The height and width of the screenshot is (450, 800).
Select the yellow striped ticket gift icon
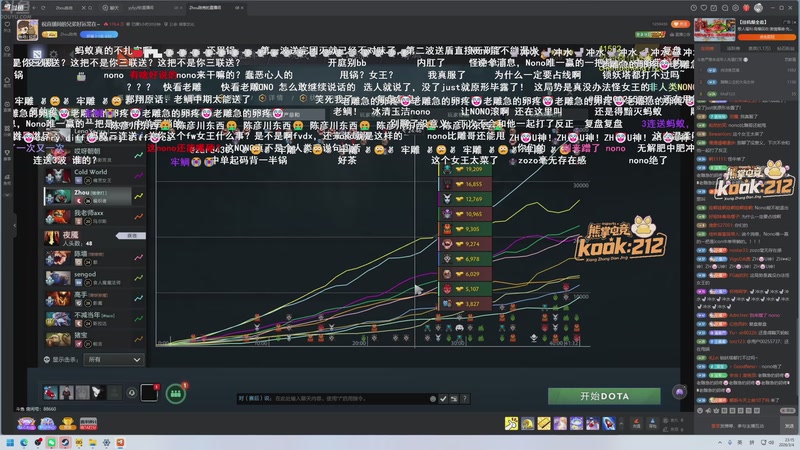[x=544, y=423]
